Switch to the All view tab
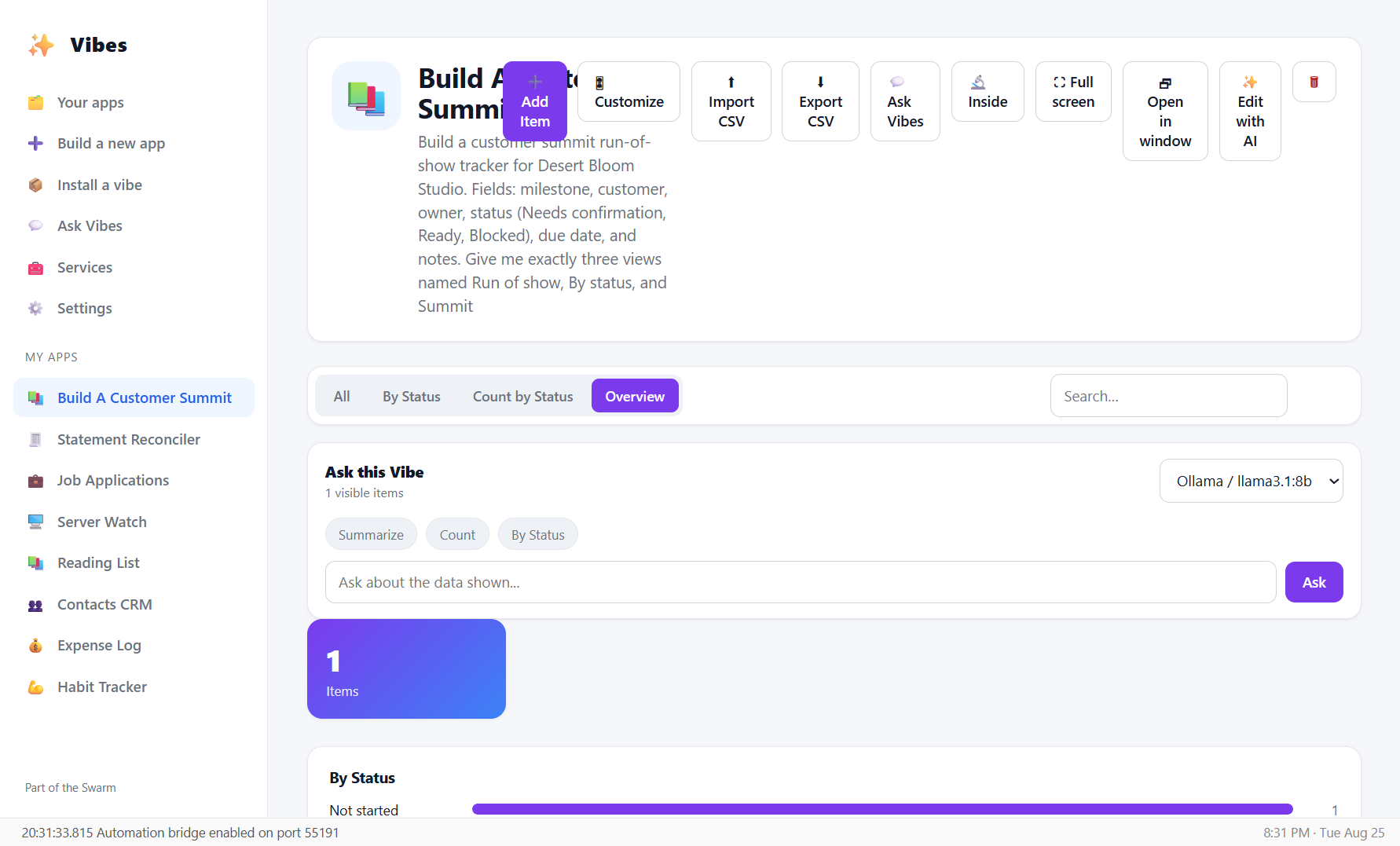The width and height of the screenshot is (1400, 846). coord(342,397)
